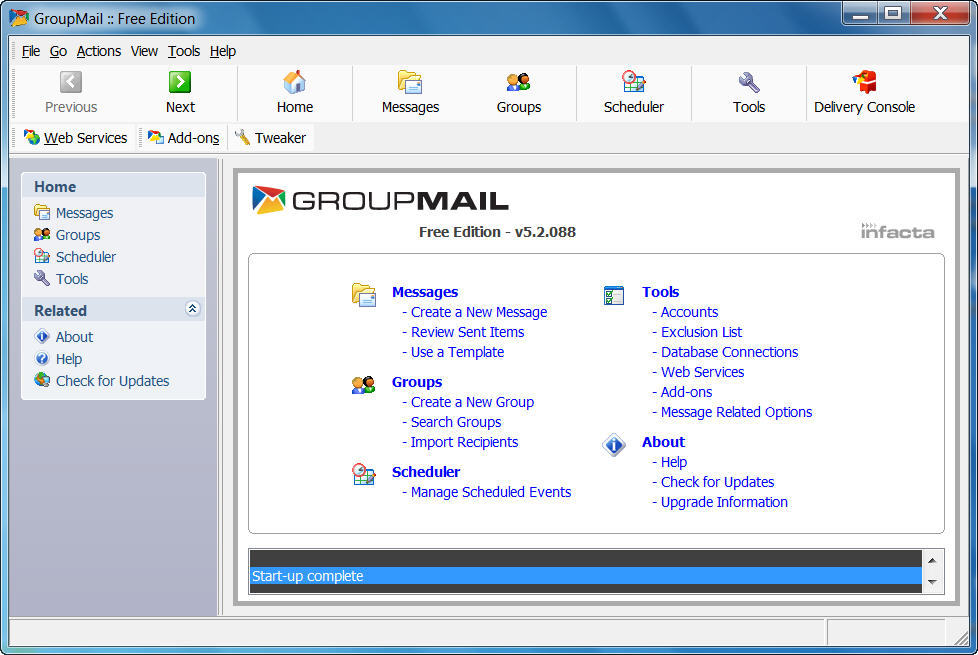Click Create a New Message link
This screenshot has width=978, height=655.
[478, 312]
